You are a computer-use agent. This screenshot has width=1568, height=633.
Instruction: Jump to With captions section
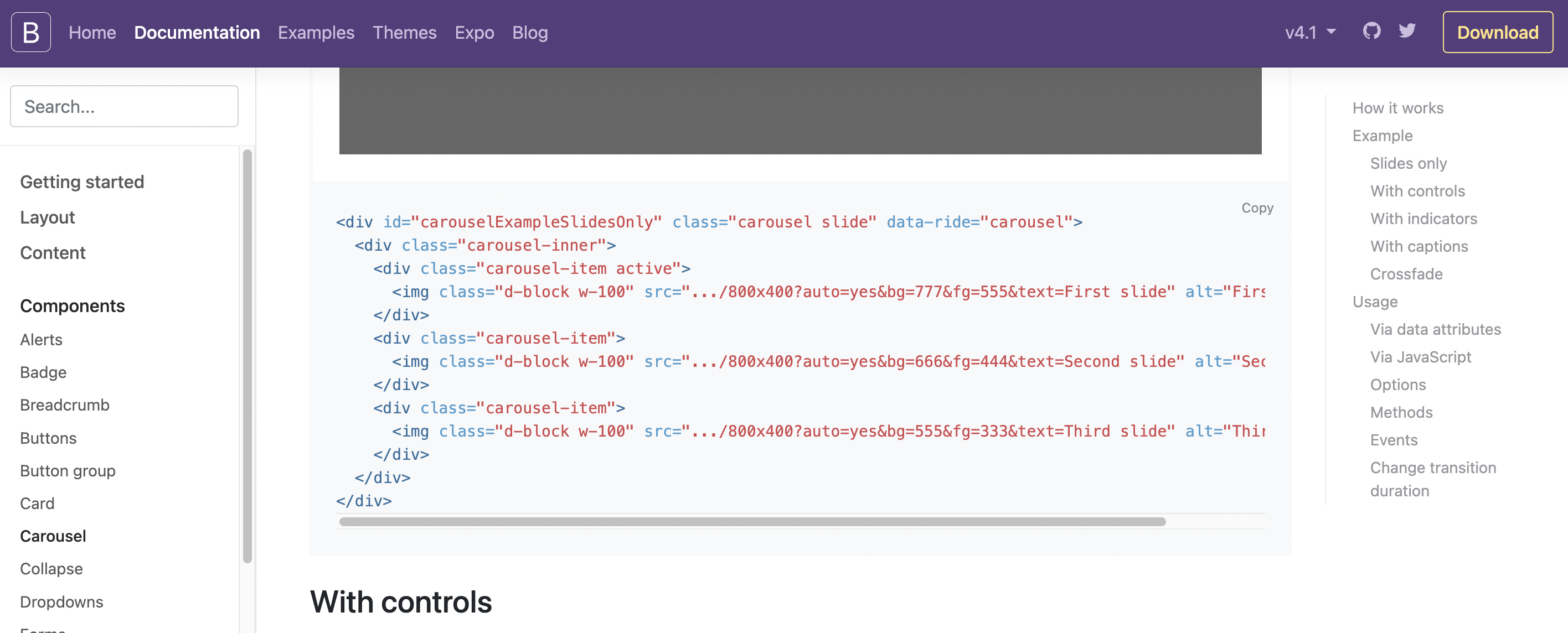coord(1419,246)
